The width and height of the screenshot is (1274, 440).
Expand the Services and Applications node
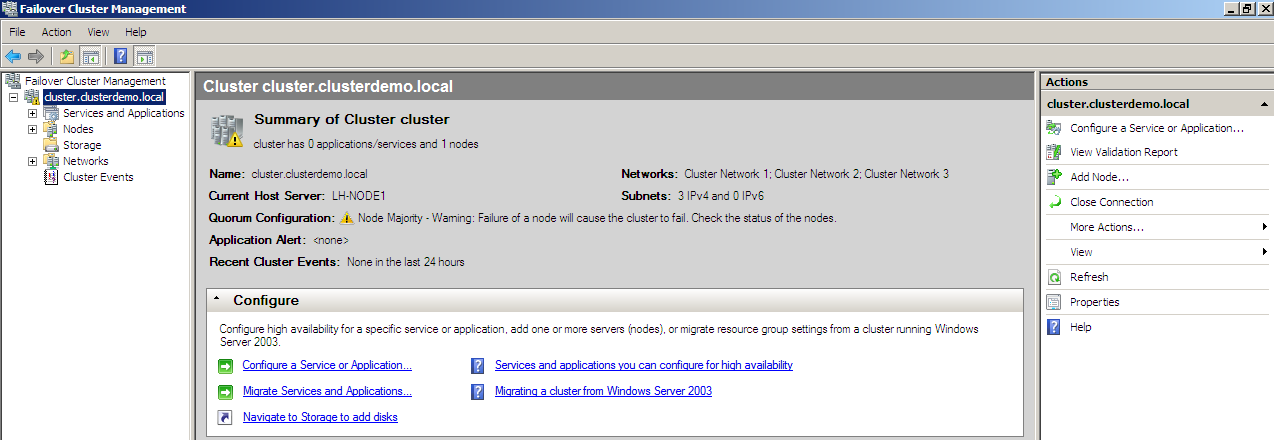click(32, 113)
